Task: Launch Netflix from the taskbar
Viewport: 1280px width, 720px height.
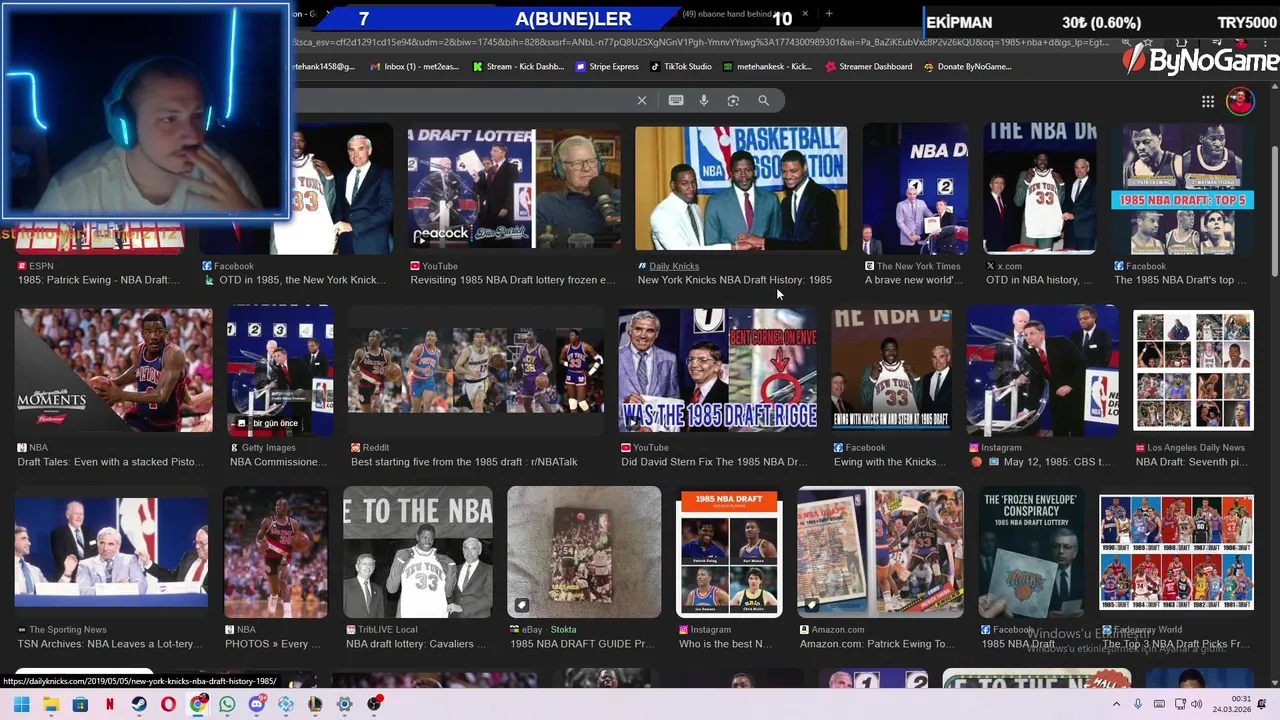Action: click(110, 704)
